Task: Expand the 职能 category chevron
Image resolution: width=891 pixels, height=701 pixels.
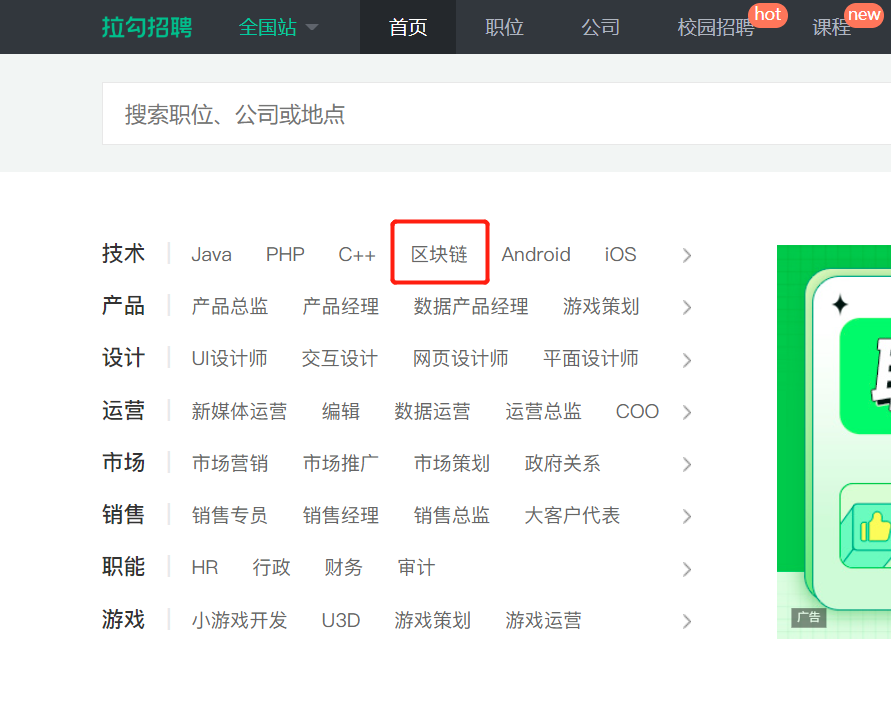Action: [687, 569]
